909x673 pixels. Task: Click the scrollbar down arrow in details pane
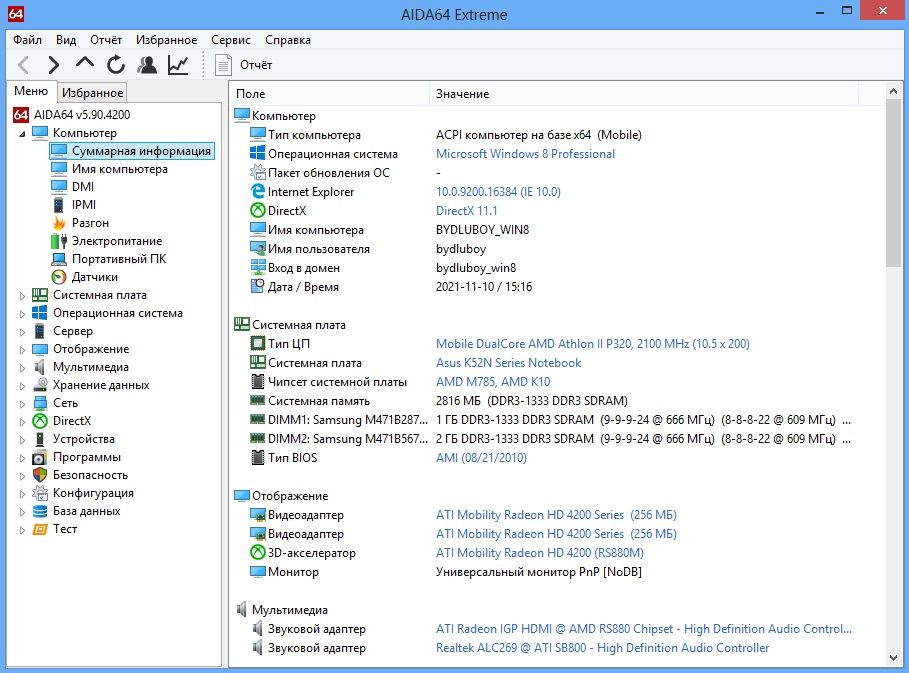click(893, 657)
